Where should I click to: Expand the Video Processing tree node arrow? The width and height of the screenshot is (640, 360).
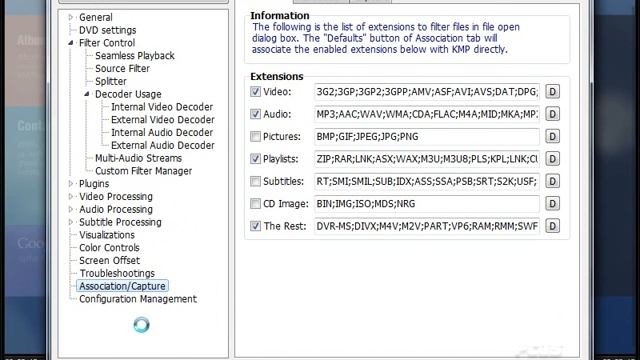71,196
